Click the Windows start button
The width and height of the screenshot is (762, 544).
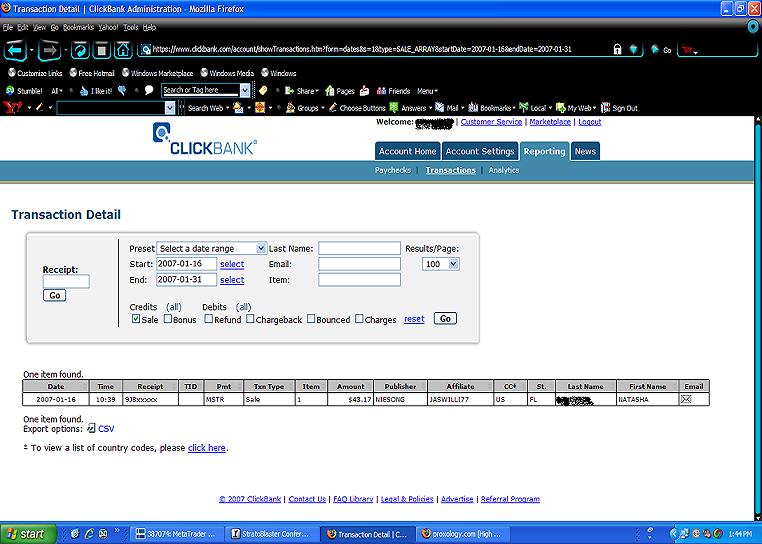(x=27, y=534)
